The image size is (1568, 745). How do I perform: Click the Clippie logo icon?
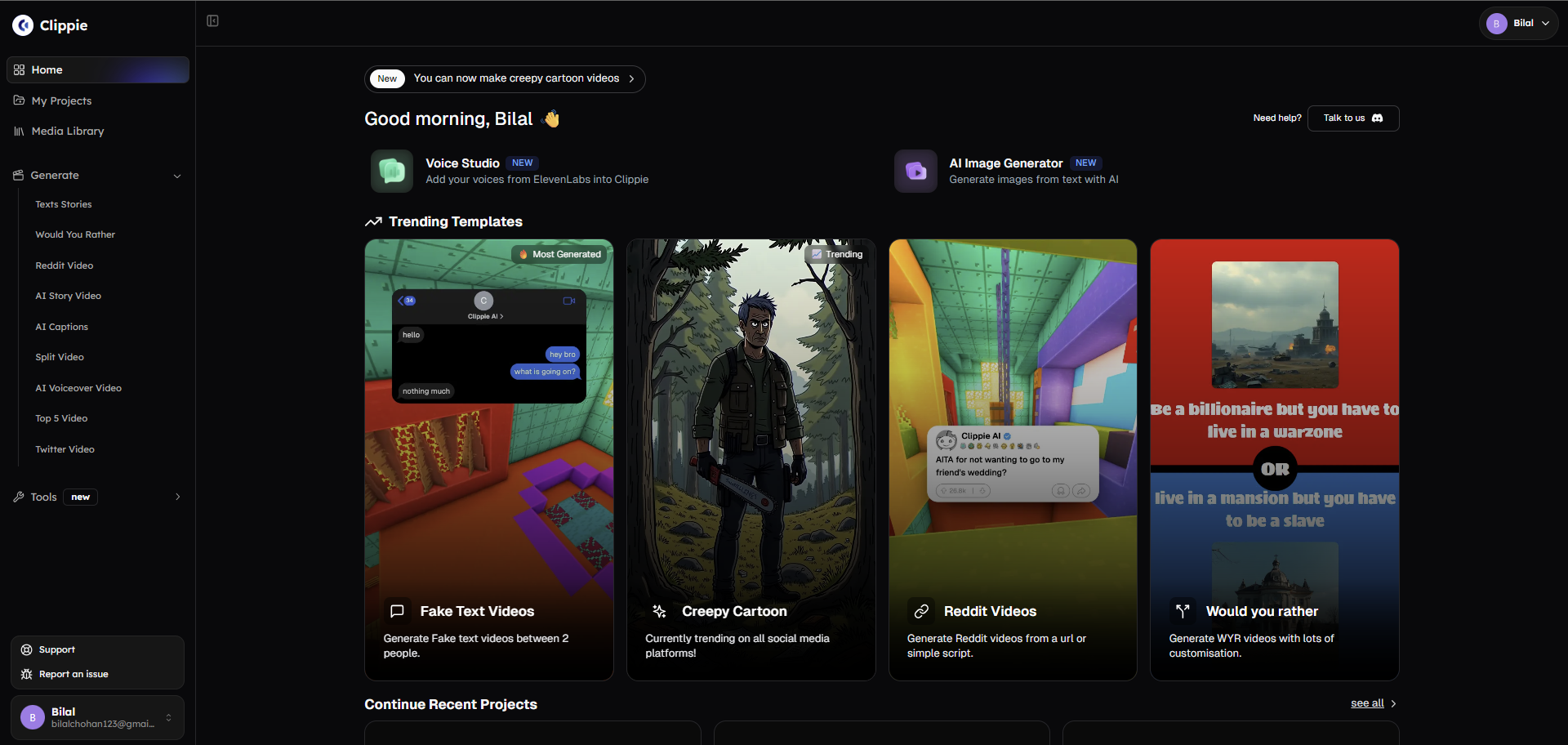click(x=23, y=25)
